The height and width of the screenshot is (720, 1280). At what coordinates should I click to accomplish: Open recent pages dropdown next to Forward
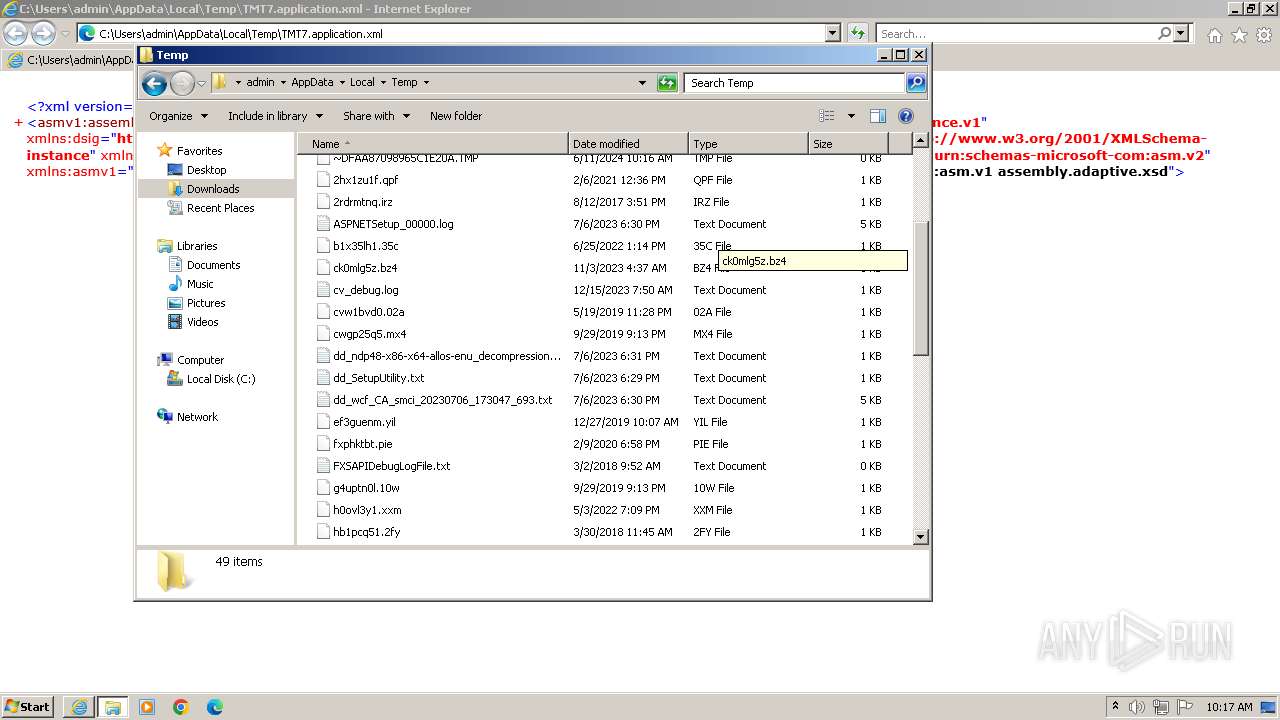(201, 83)
